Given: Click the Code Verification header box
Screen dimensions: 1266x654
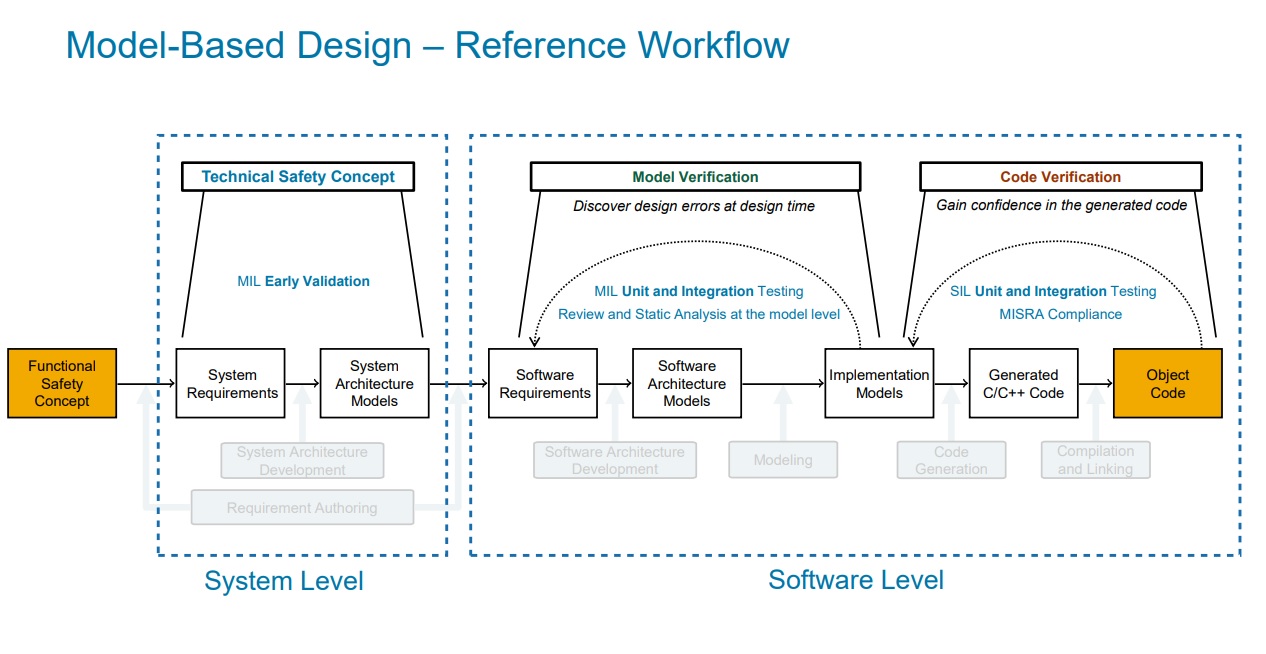Looking at the screenshot, I should (x=1060, y=177).
